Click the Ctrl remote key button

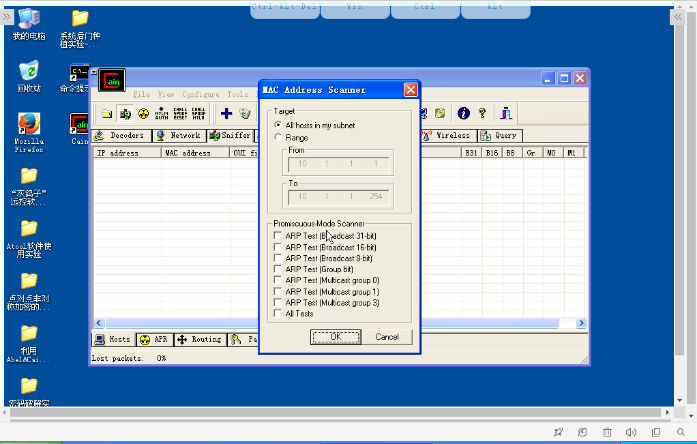[x=425, y=9]
